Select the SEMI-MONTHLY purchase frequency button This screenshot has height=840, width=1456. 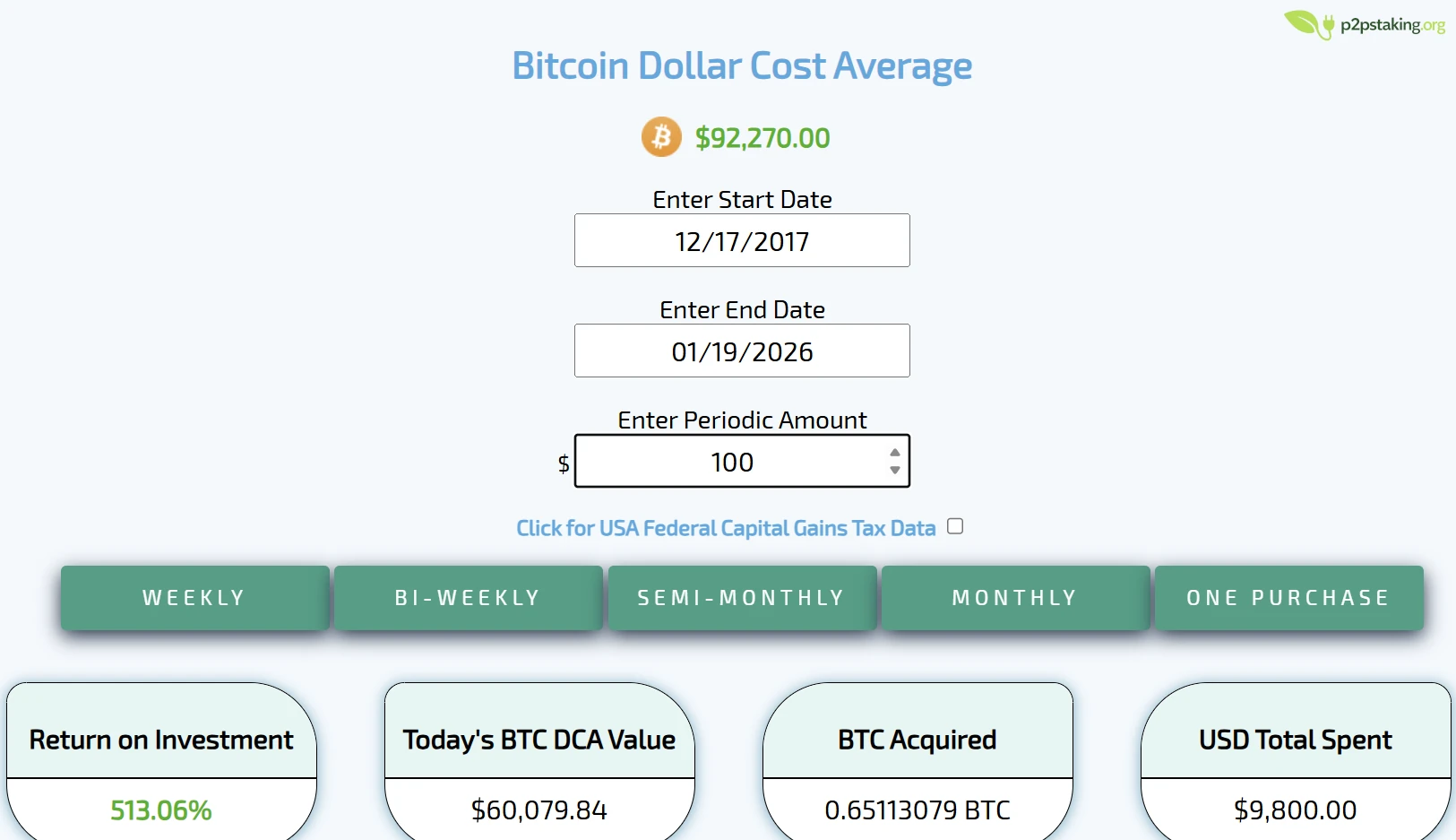coord(742,597)
